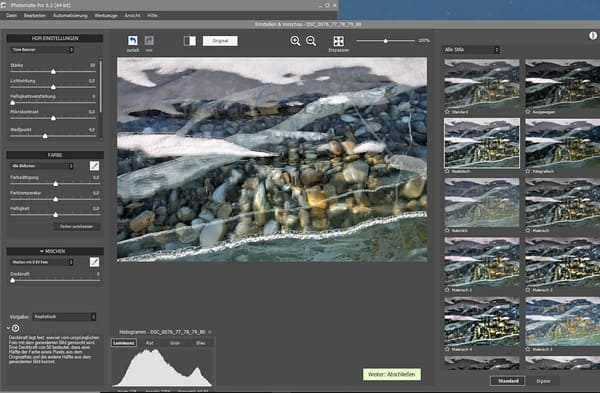
Task: Favorite the Standard preset via its star
Action: pos(447,112)
